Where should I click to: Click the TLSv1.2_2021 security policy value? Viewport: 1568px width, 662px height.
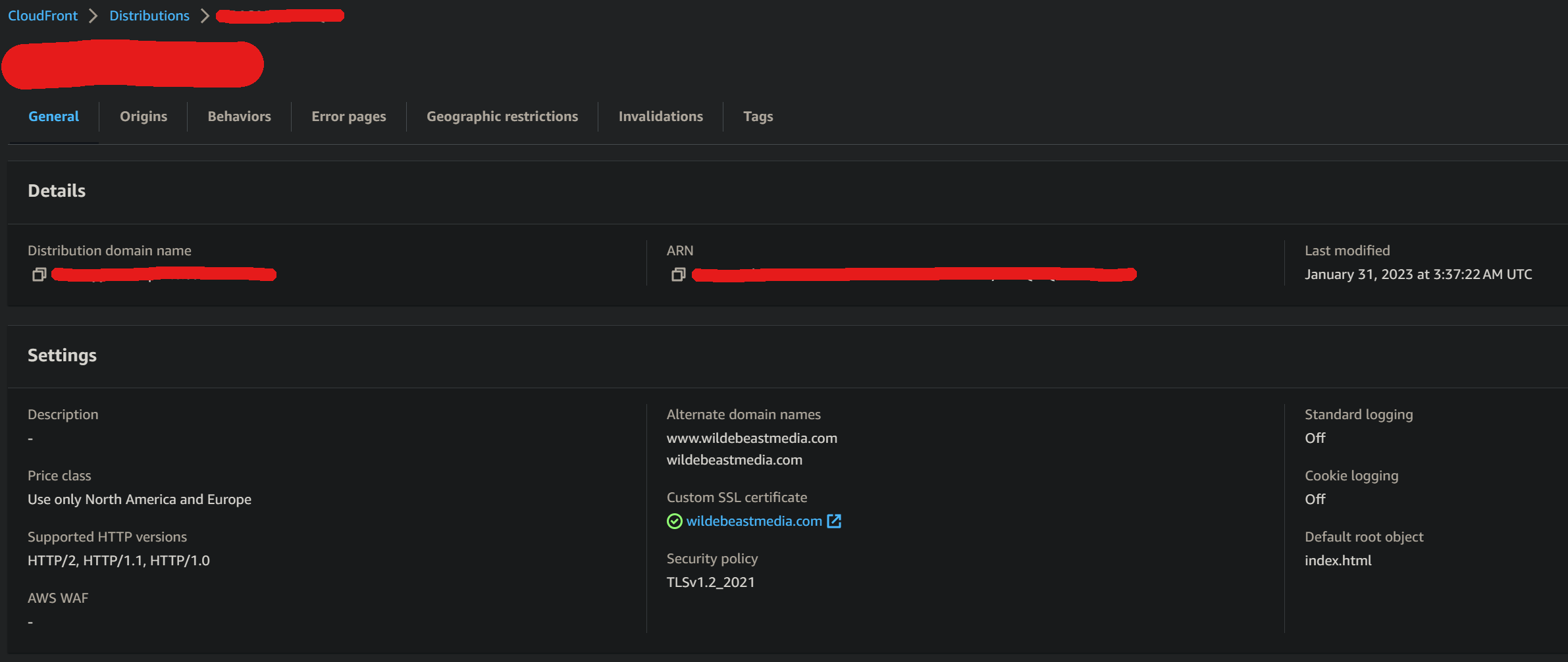(710, 582)
